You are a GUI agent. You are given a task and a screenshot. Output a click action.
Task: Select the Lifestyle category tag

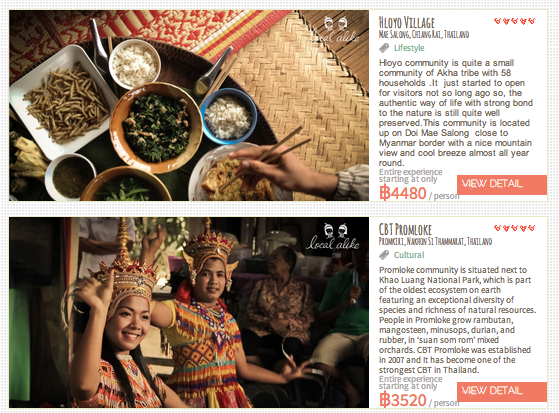[x=409, y=48]
